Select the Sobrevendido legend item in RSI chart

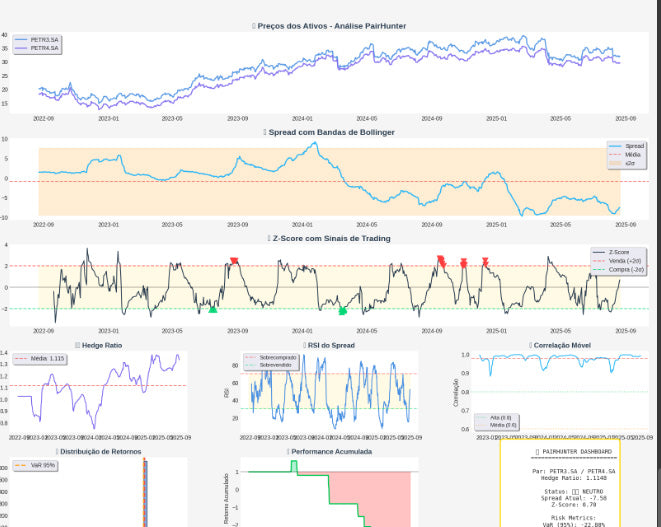pos(276,365)
